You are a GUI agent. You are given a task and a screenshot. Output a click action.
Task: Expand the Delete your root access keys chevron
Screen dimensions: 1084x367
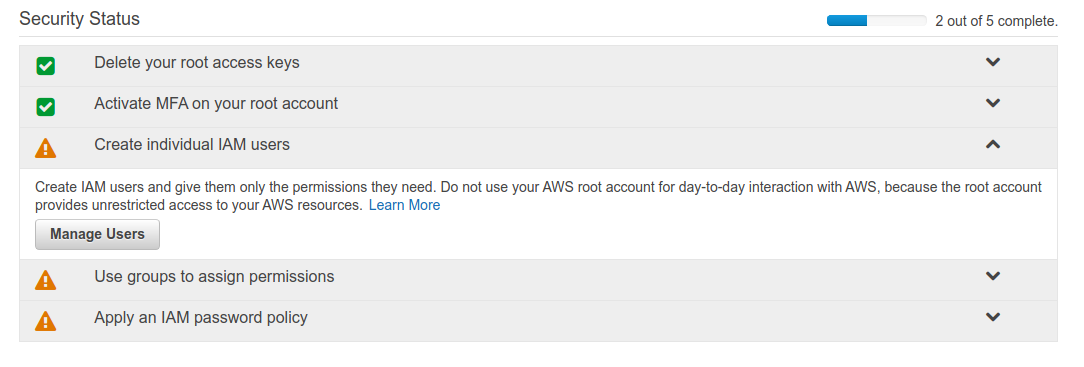pyautogui.click(x=993, y=62)
